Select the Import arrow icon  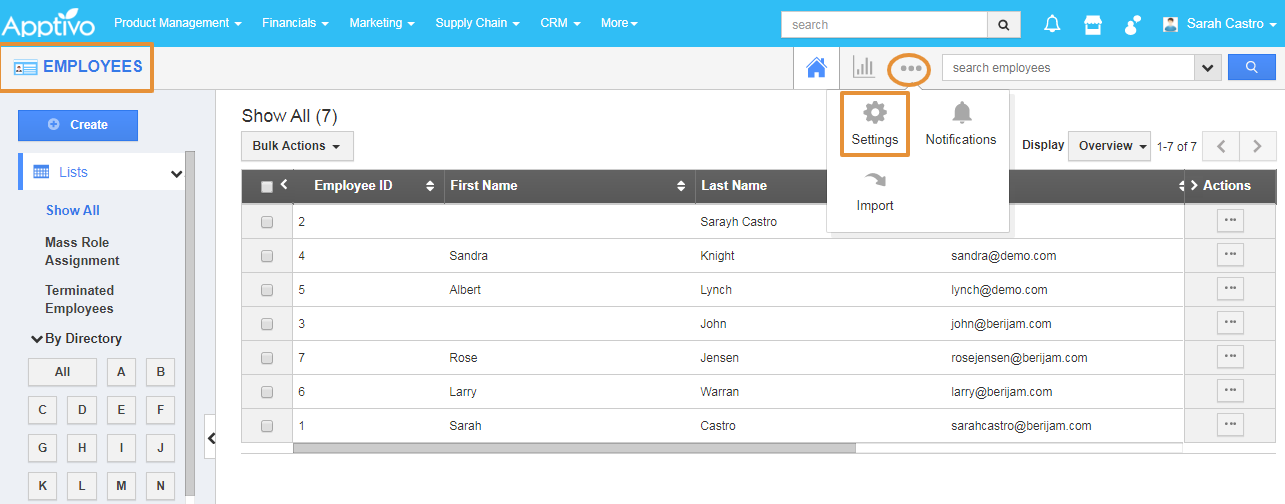click(875, 181)
